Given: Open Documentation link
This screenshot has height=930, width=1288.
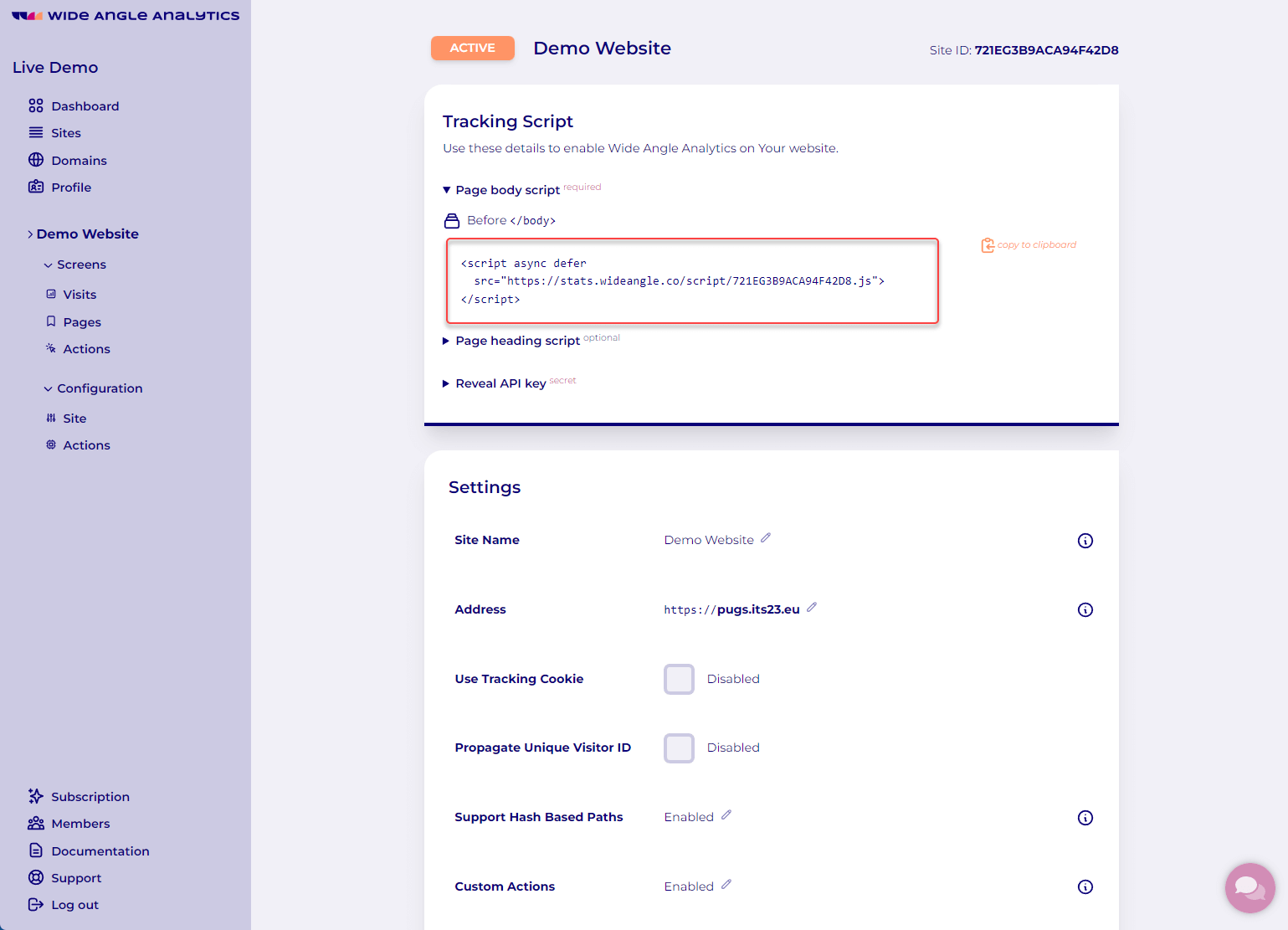Looking at the screenshot, I should tap(100, 851).
